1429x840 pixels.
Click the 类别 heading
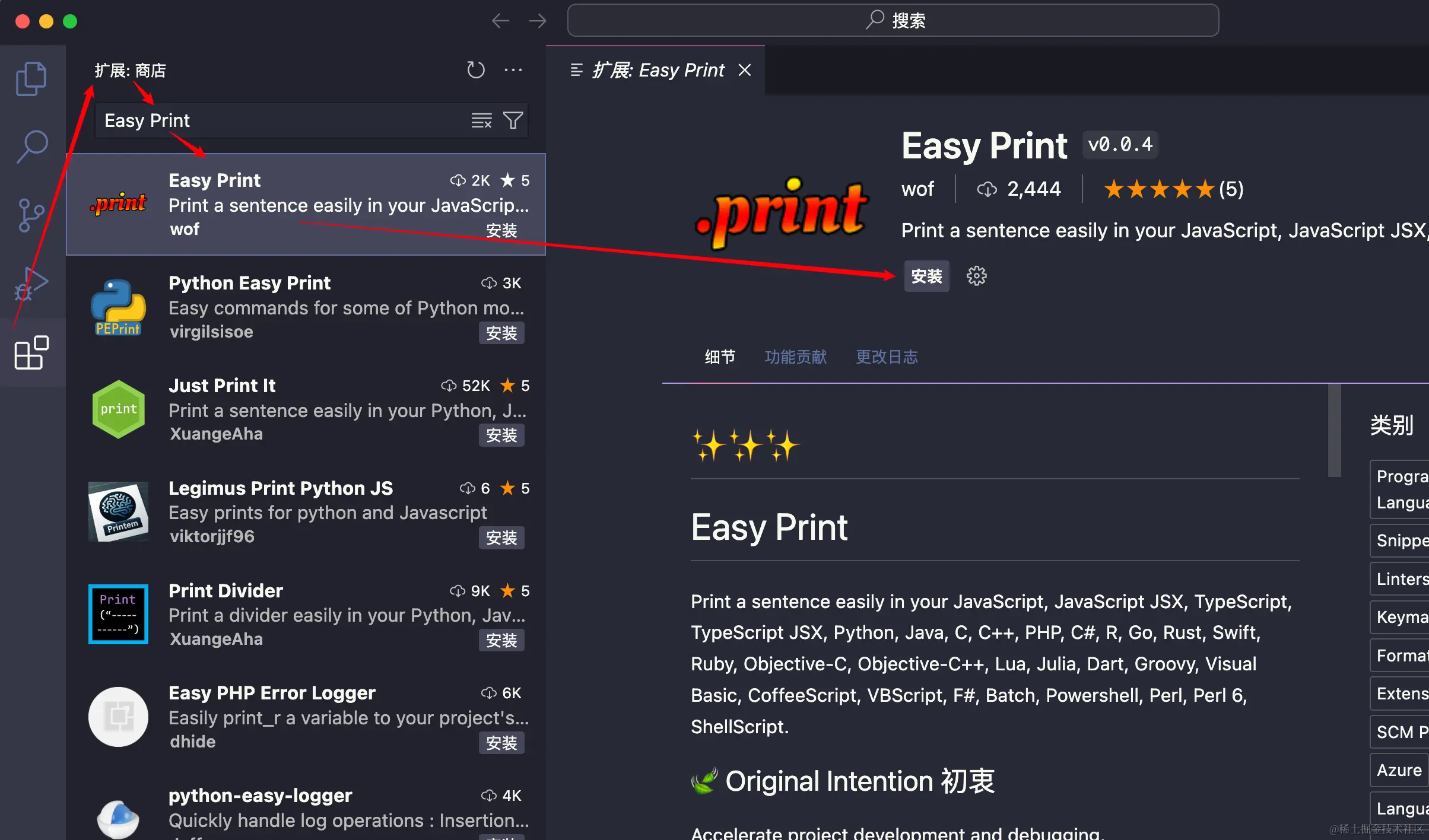coord(1392,425)
